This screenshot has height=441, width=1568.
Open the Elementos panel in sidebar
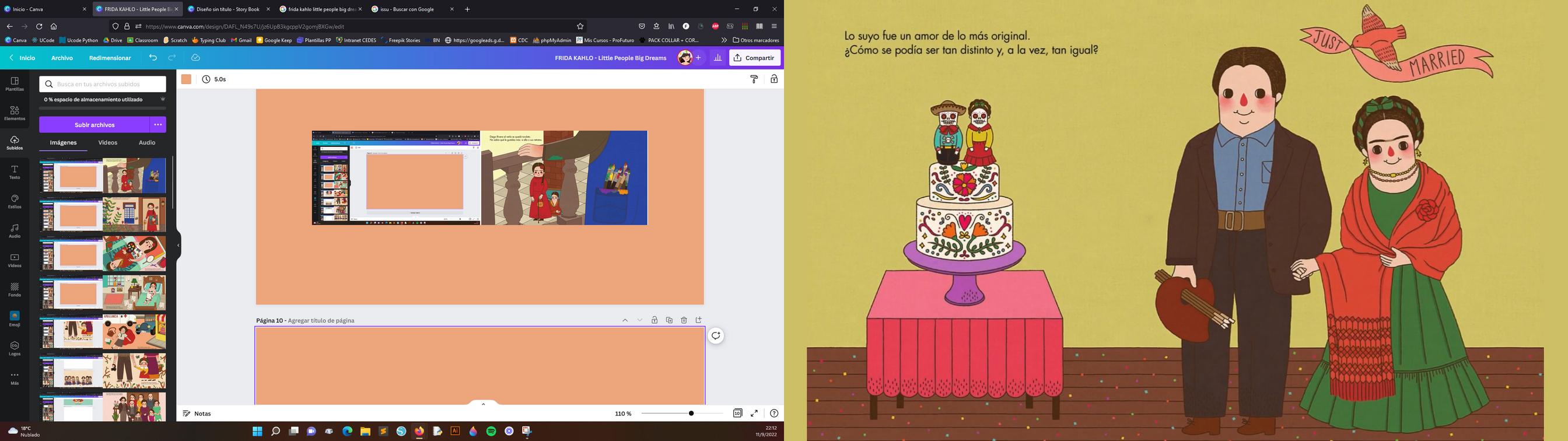(15, 113)
